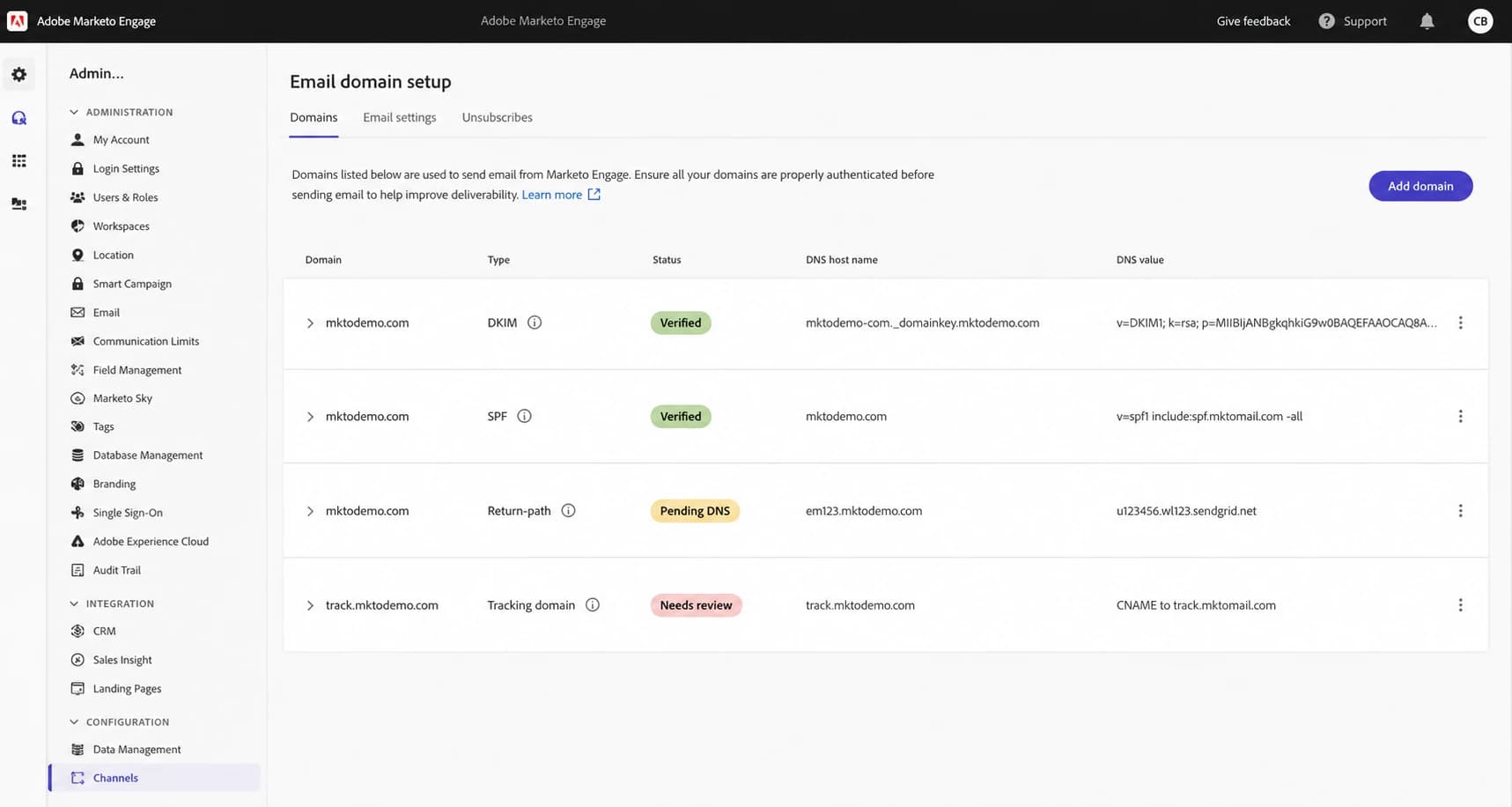Click the SPF row's Verified badge

[x=681, y=416]
